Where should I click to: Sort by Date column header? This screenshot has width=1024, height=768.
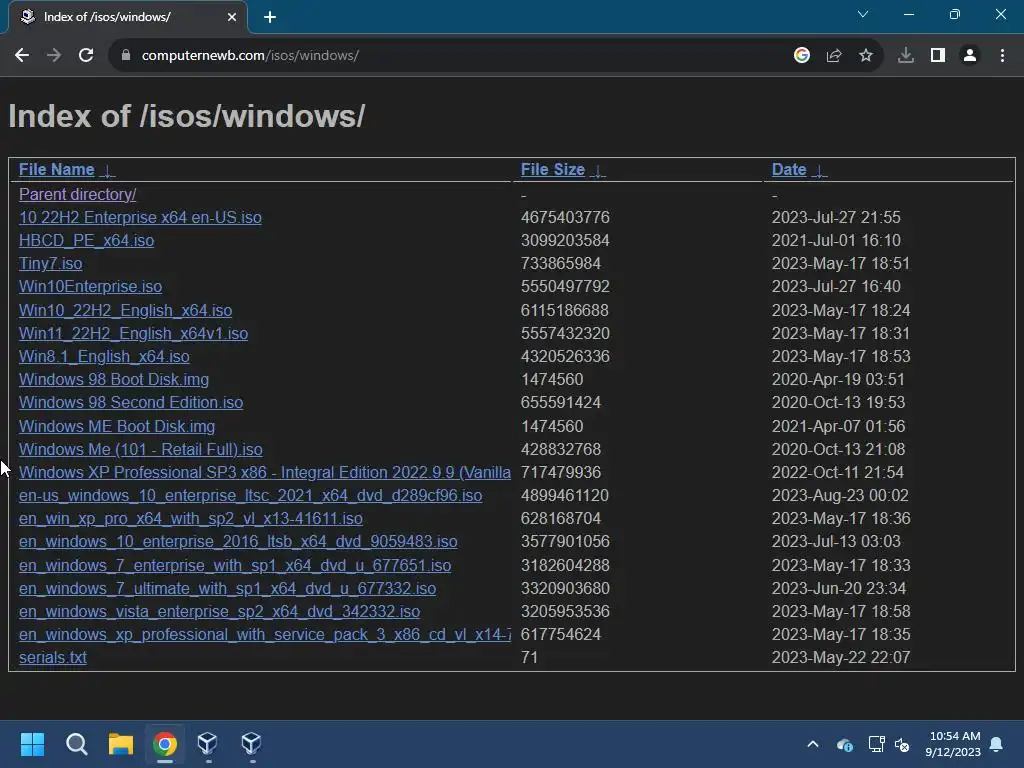tap(789, 169)
